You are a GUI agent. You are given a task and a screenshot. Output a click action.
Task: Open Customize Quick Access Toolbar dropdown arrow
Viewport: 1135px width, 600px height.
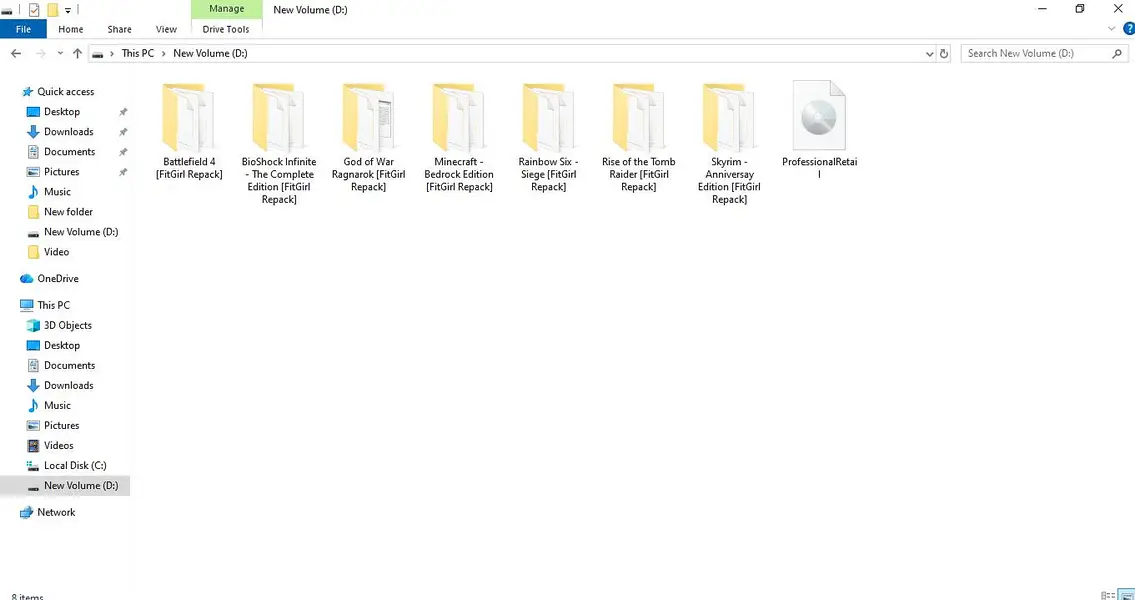pos(68,10)
